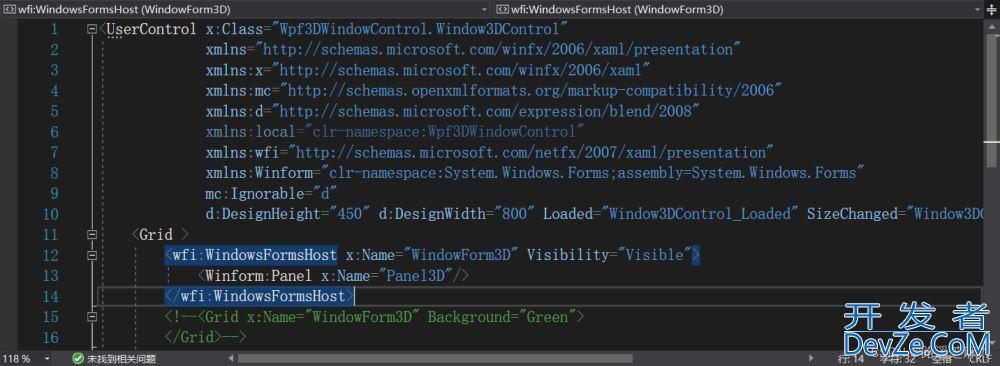Click the xmlns:mc markup-compatibility URL
1000x366 pixels.
(x=531, y=91)
